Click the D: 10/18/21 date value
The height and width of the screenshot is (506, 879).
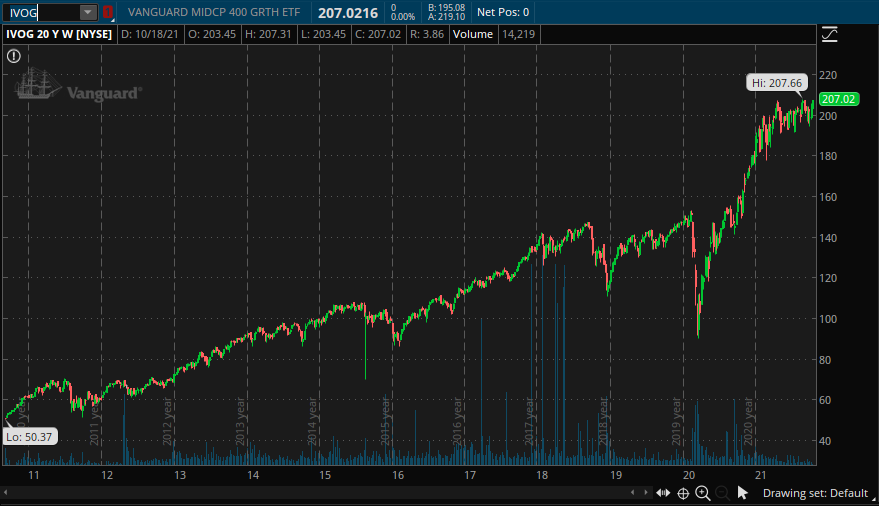[x=150, y=34]
